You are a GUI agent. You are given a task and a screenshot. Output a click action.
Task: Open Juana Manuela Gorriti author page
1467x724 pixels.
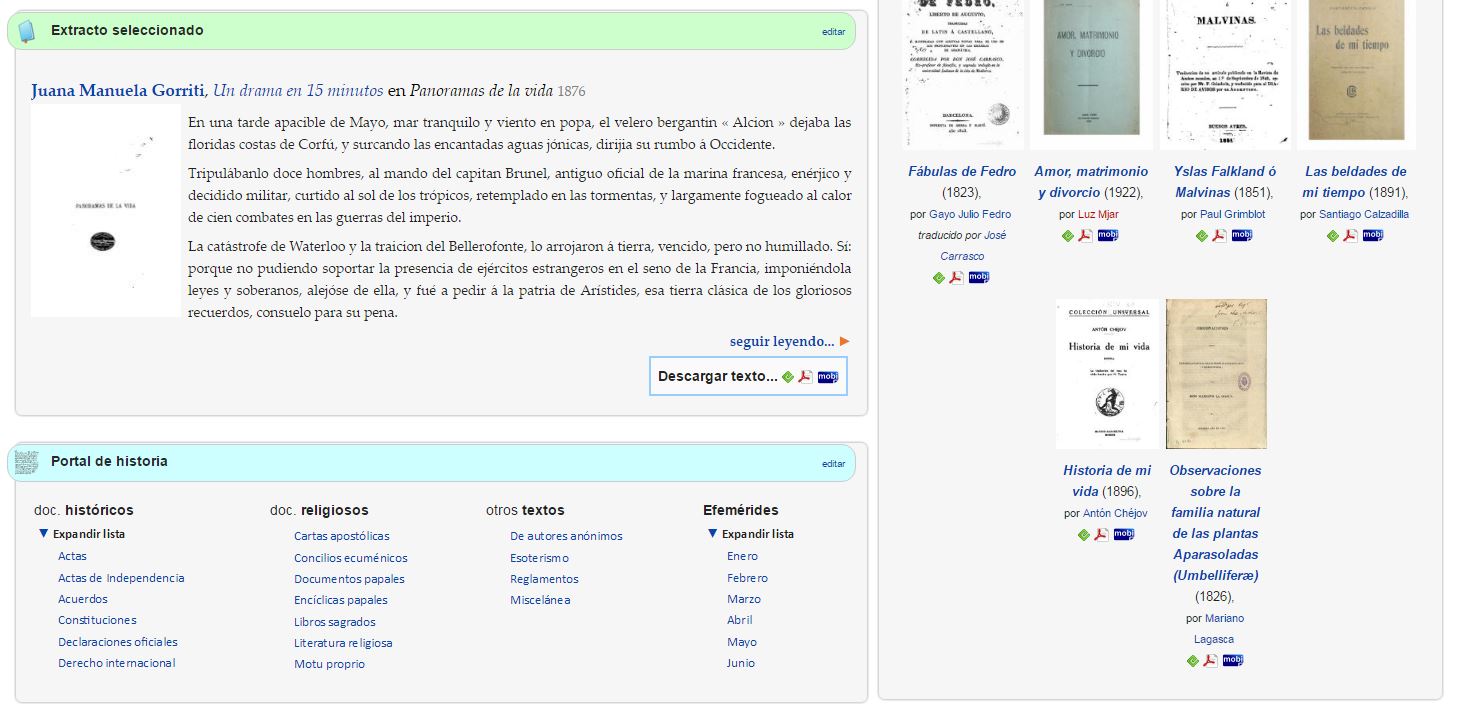point(117,91)
